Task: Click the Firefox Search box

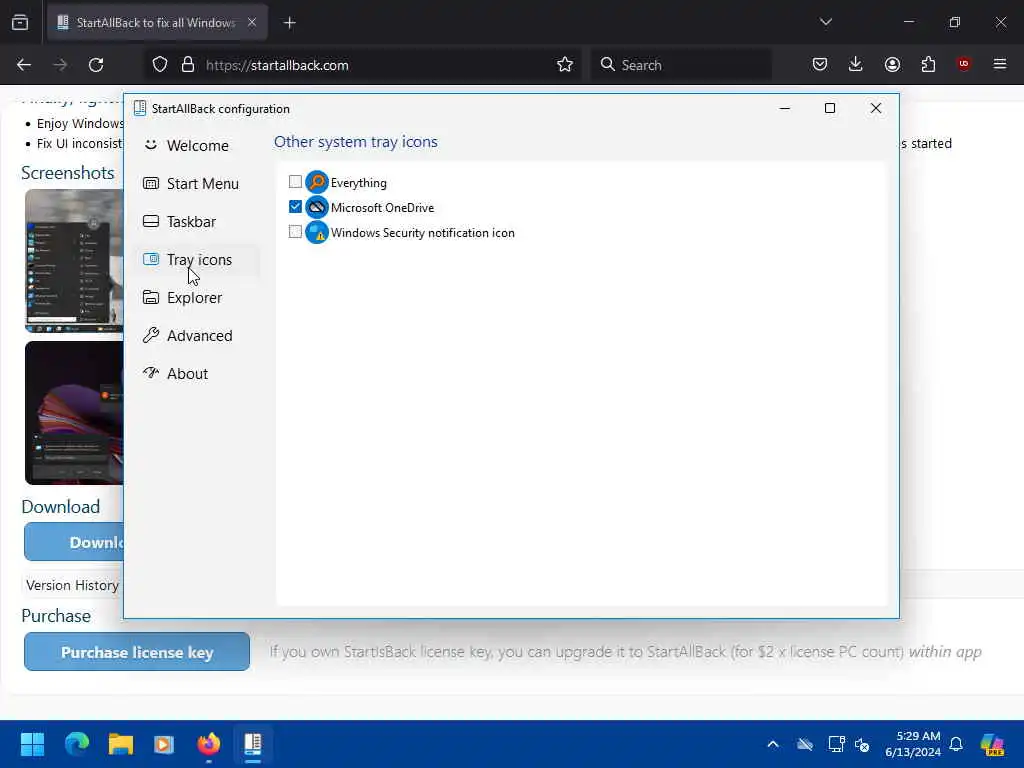Action: point(681,65)
